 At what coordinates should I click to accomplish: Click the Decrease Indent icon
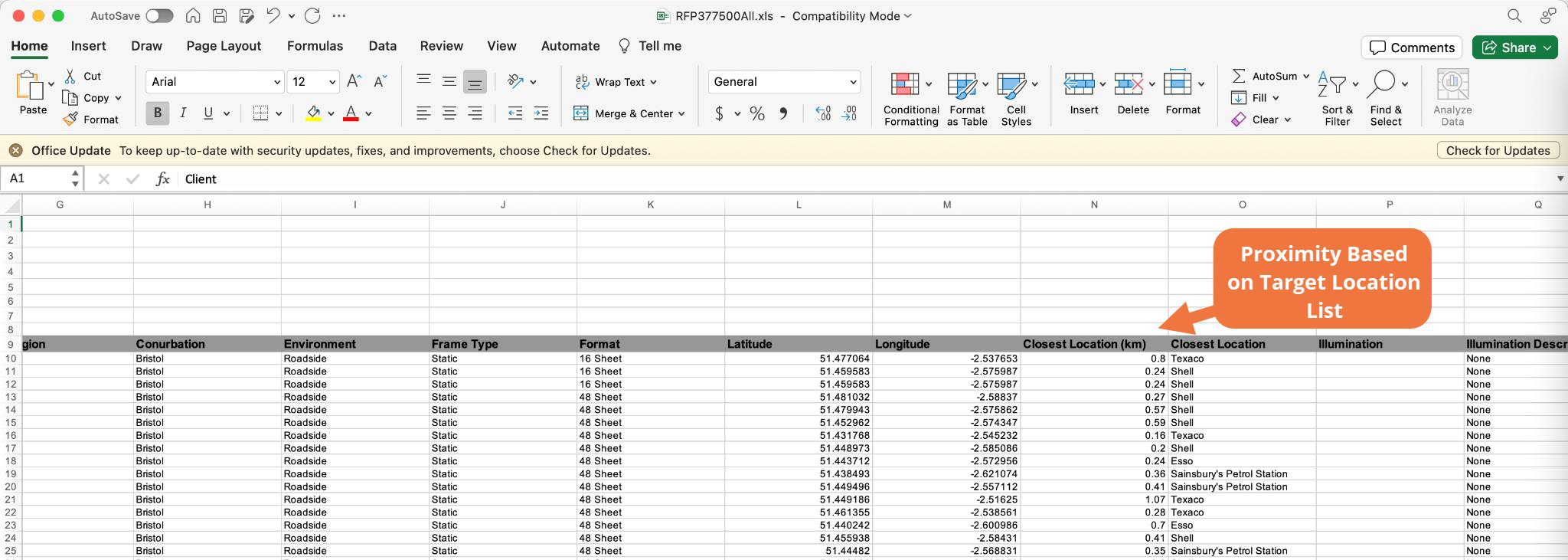(x=515, y=113)
